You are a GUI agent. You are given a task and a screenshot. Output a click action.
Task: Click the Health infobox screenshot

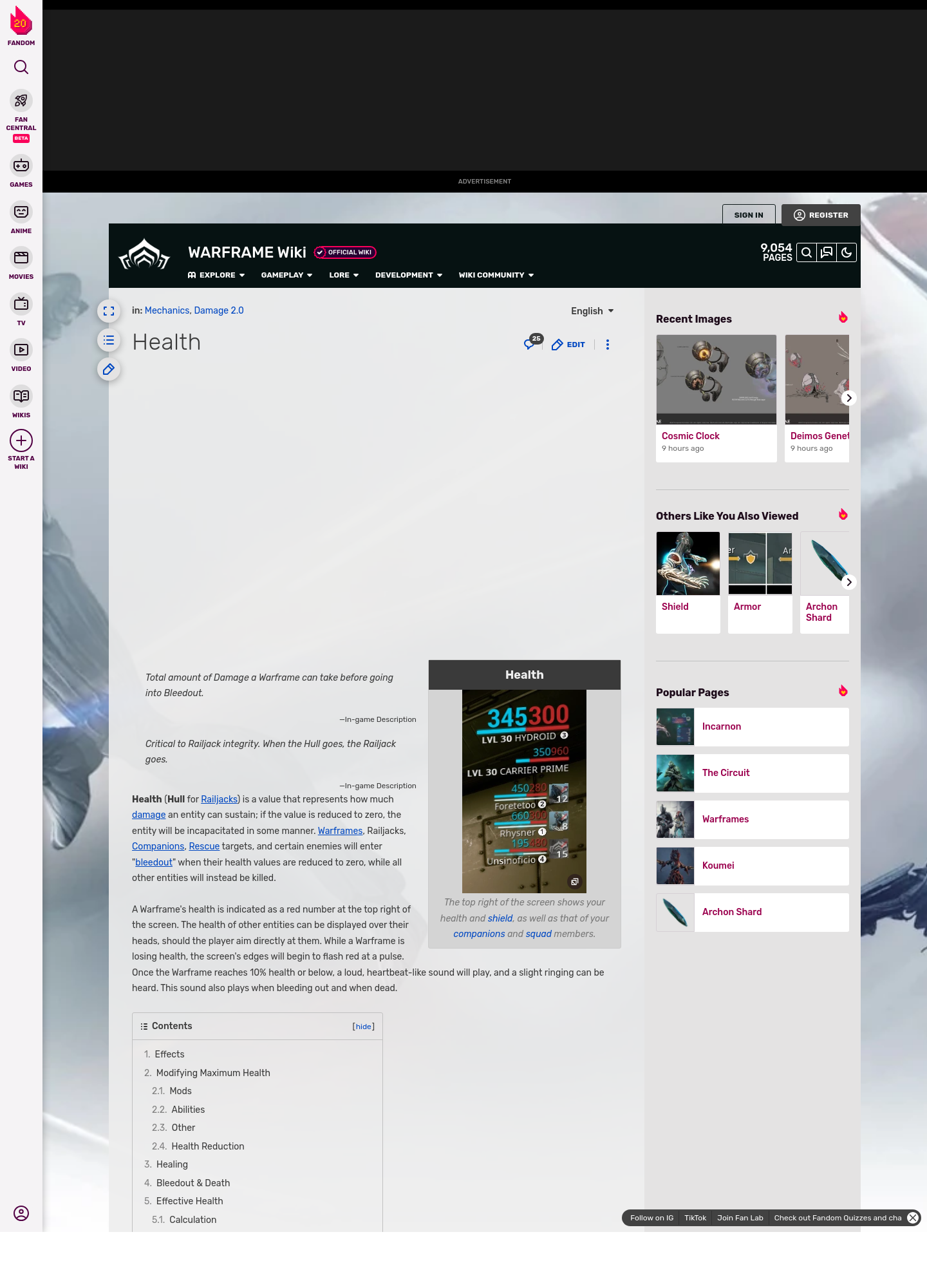(525, 791)
